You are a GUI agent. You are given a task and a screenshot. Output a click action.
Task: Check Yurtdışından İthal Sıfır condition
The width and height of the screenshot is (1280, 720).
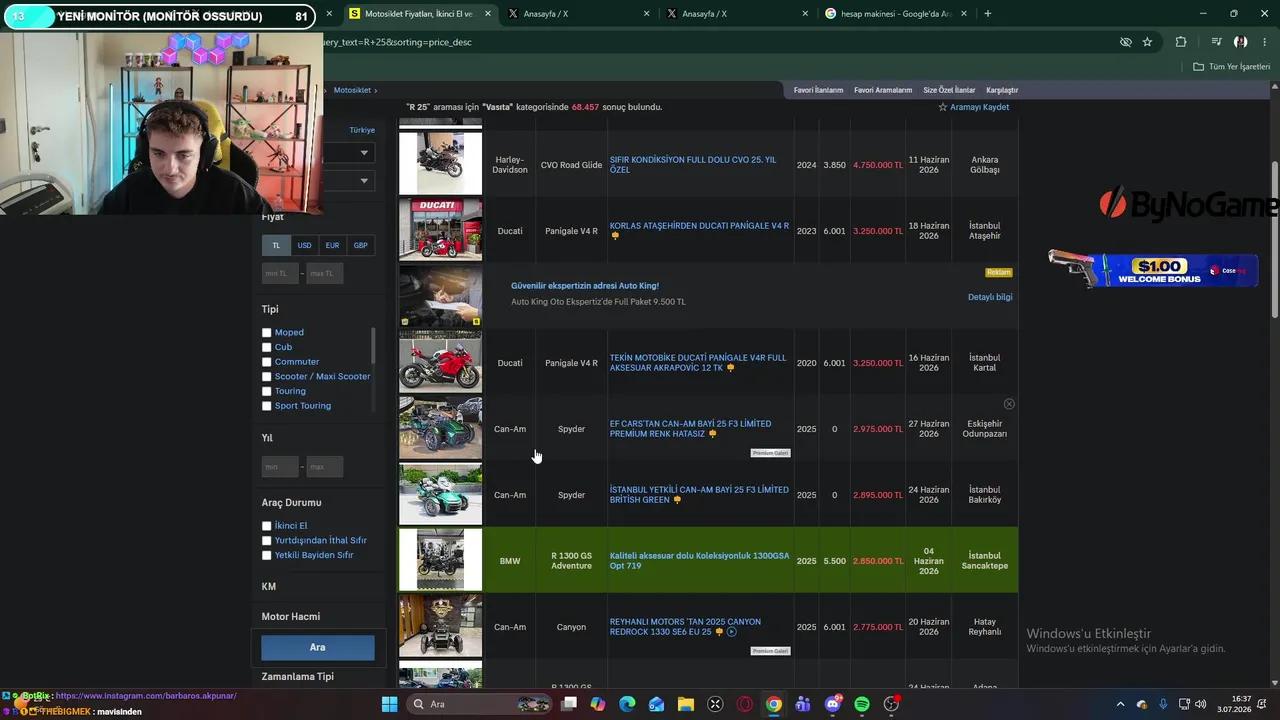coord(267,541)
